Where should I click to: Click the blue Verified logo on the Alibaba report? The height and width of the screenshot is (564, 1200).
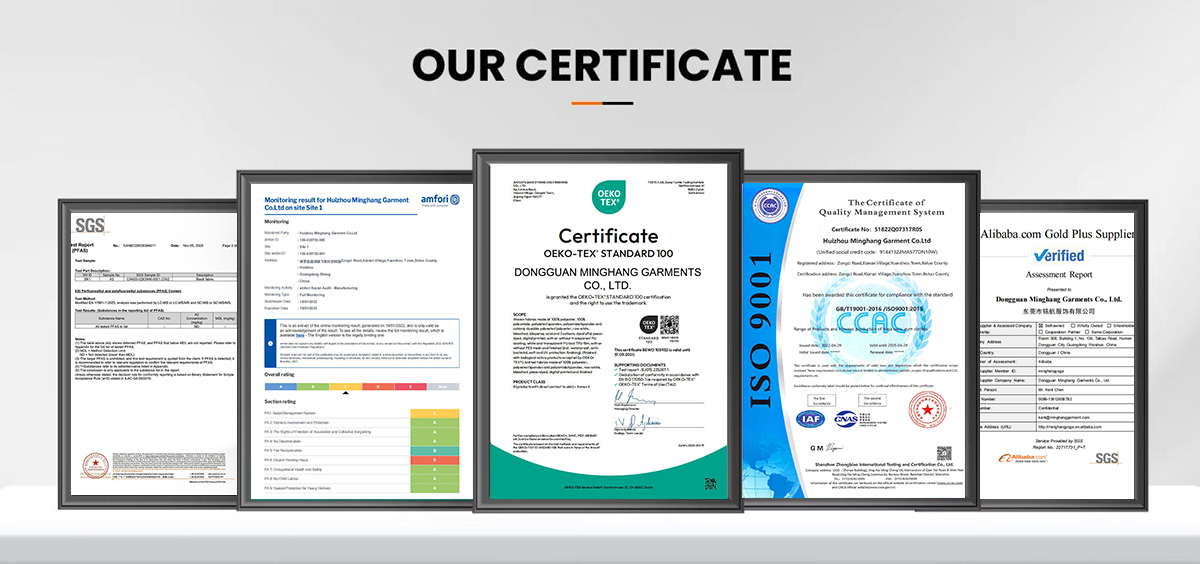(x=1057, y=256)
